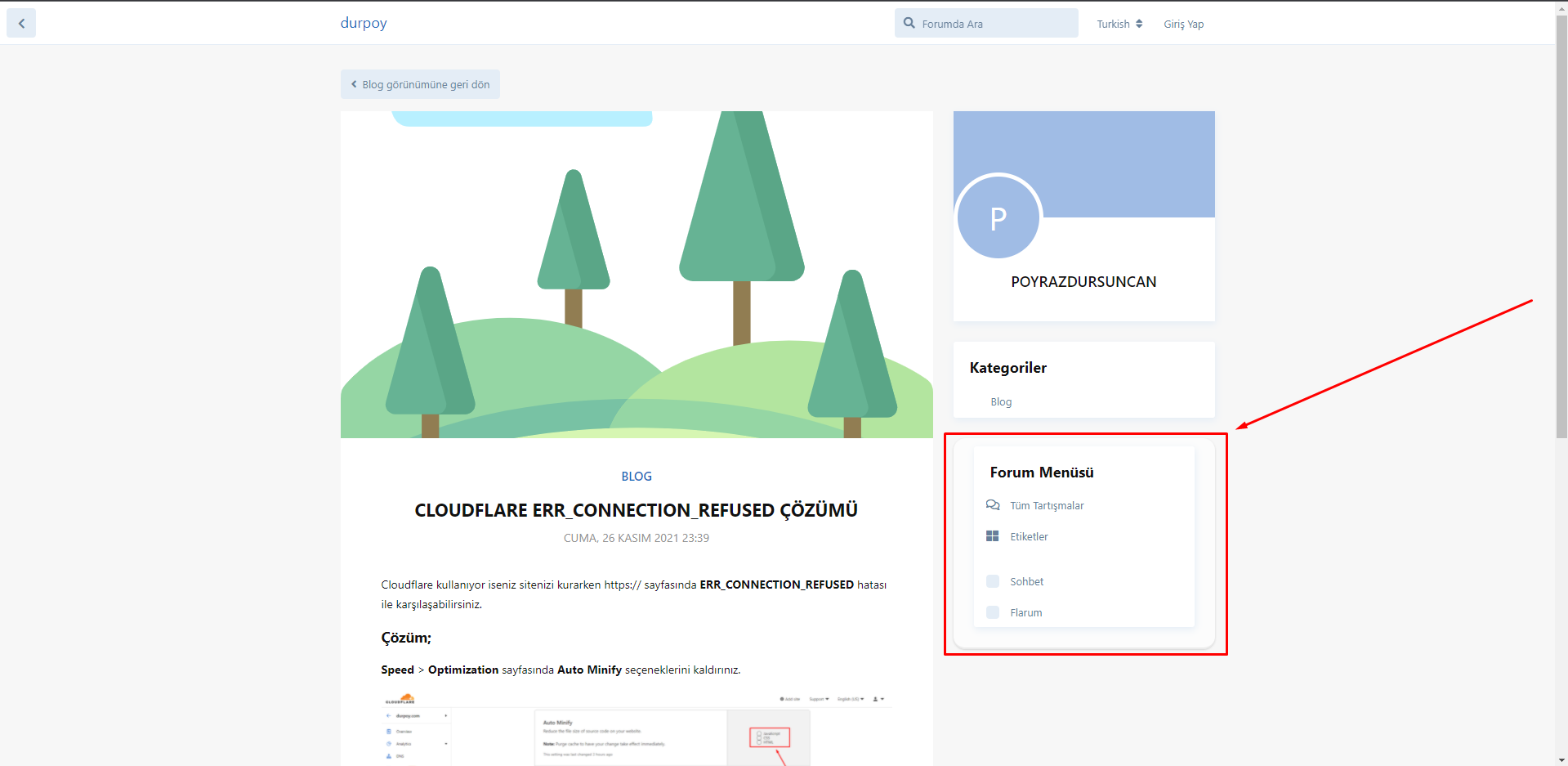Click the Forum Menüsü heading

[1041, 473]
